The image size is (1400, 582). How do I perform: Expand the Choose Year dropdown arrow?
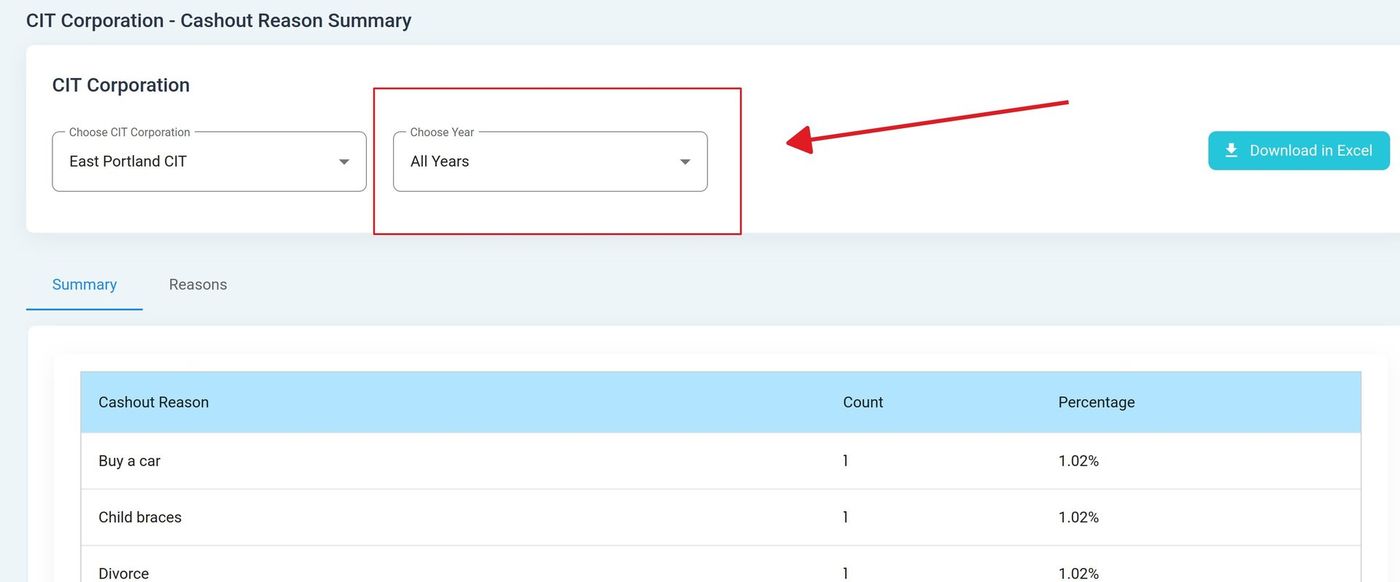(685, 162)
